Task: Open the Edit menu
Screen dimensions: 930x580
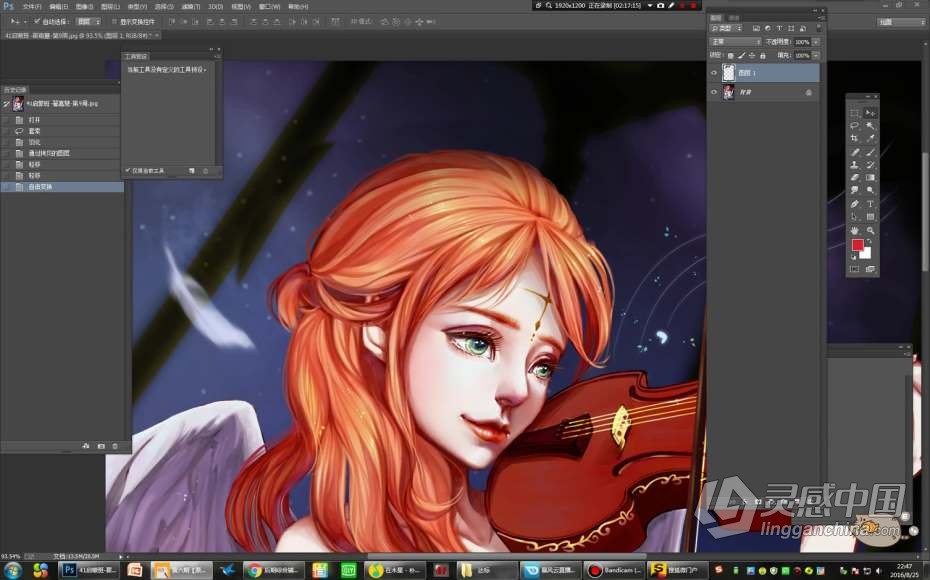Action: point(59,7)
